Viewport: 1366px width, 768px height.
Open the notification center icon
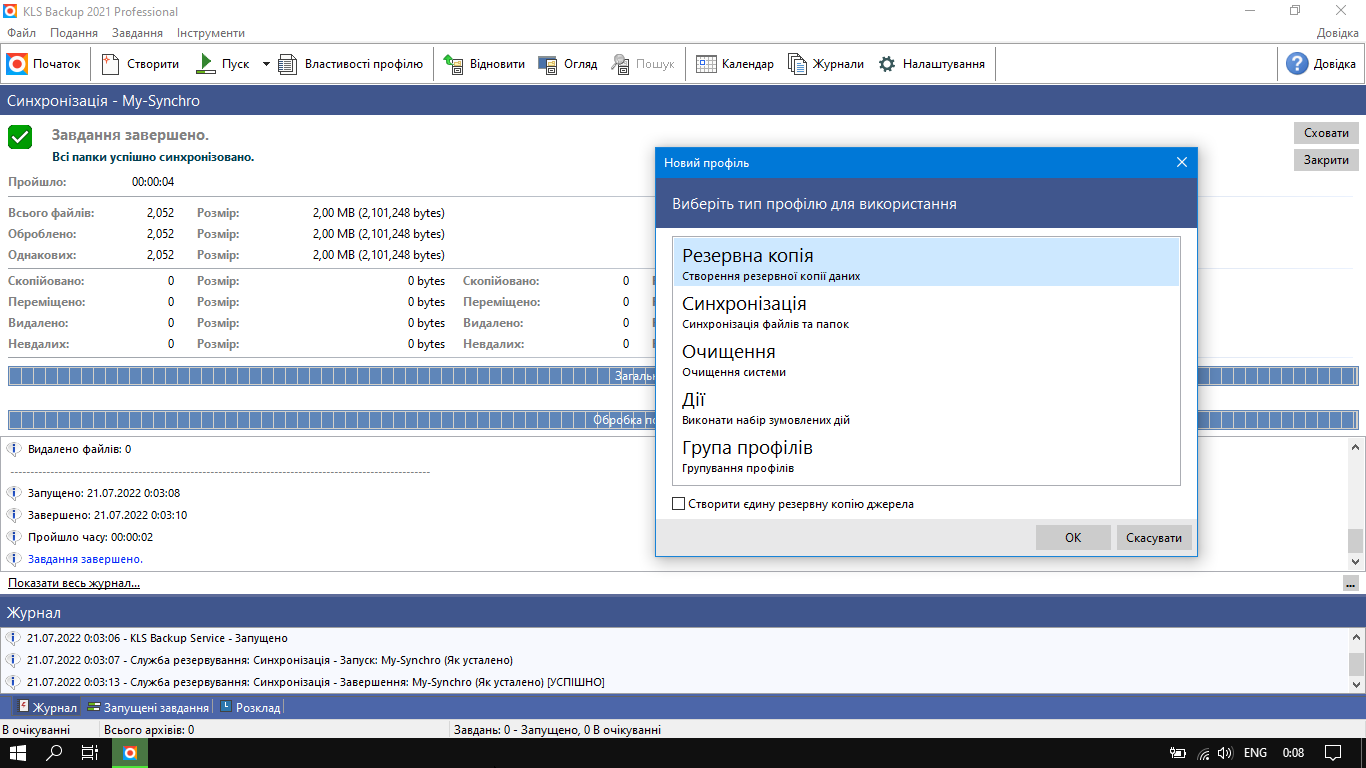tap(1332, 753)
